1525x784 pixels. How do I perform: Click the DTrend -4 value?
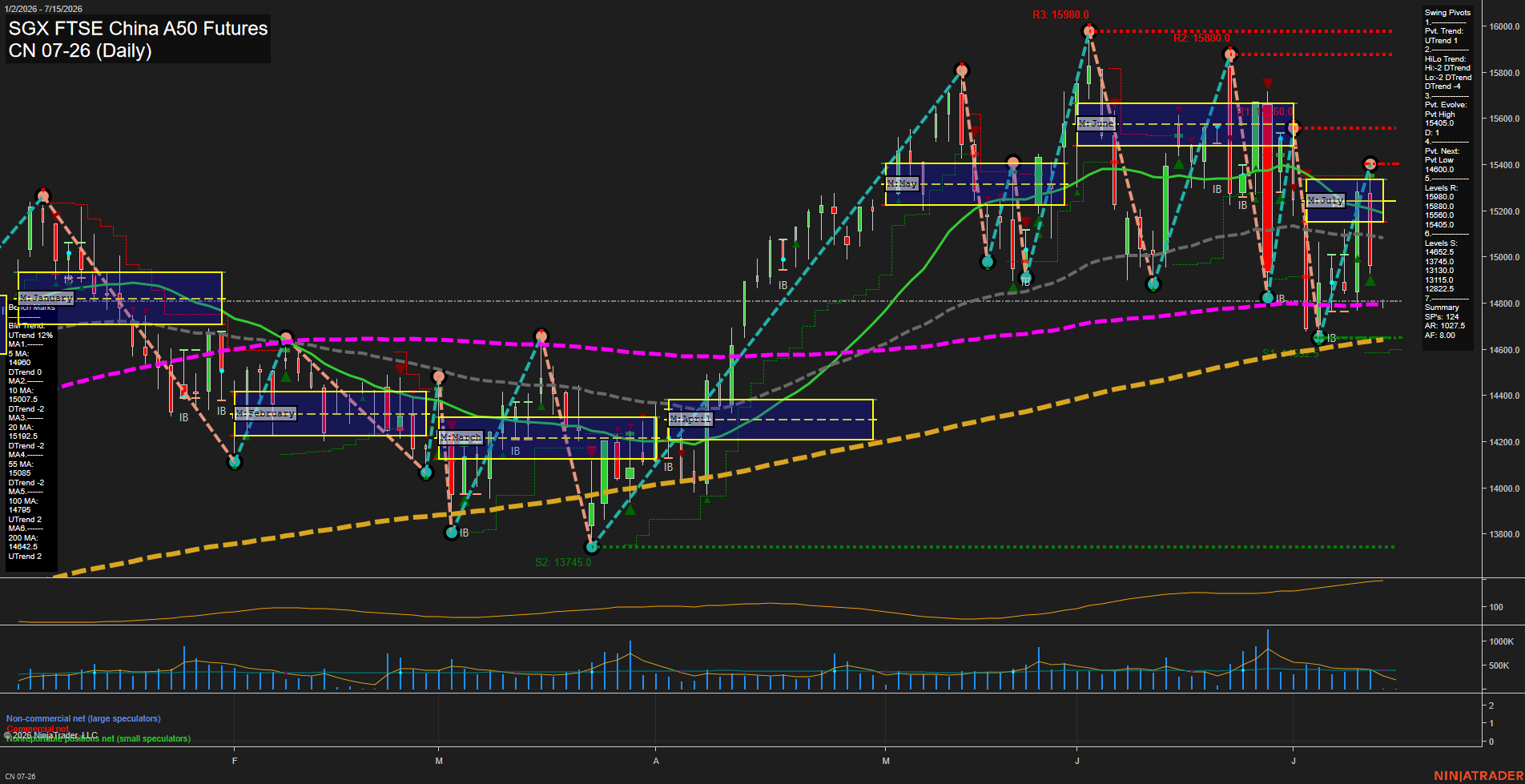[1443, 86]
